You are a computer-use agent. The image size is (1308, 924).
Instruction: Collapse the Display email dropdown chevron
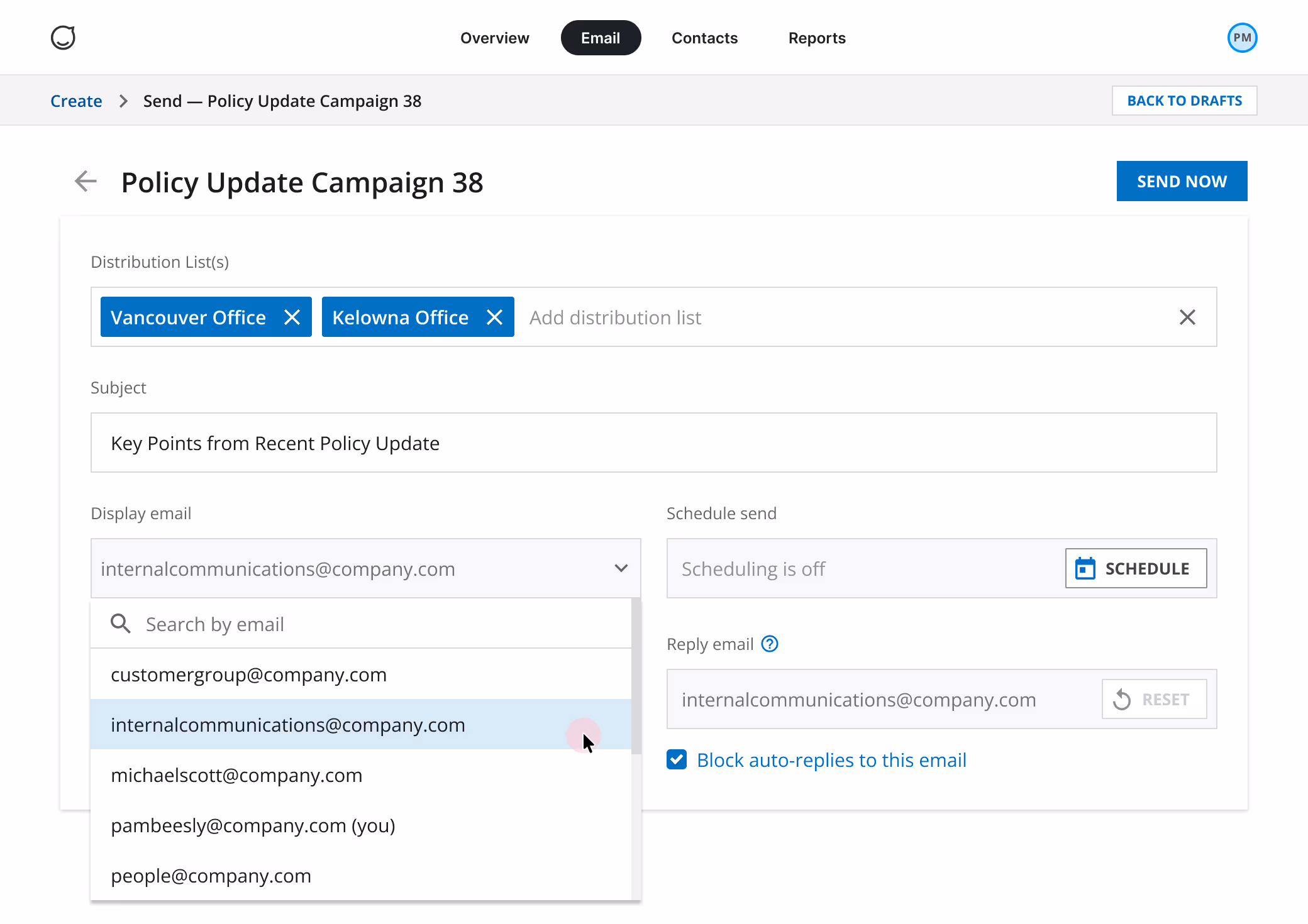point(621,568)
